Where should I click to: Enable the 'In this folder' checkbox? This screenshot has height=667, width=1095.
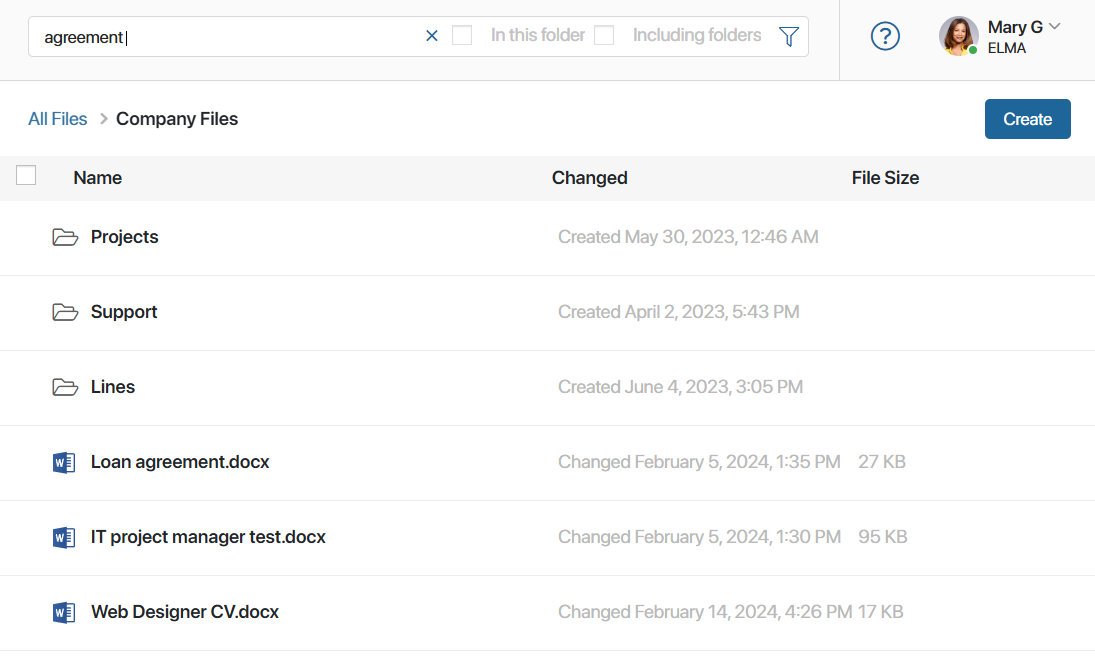pyautogui.click(x=462, y=35)
